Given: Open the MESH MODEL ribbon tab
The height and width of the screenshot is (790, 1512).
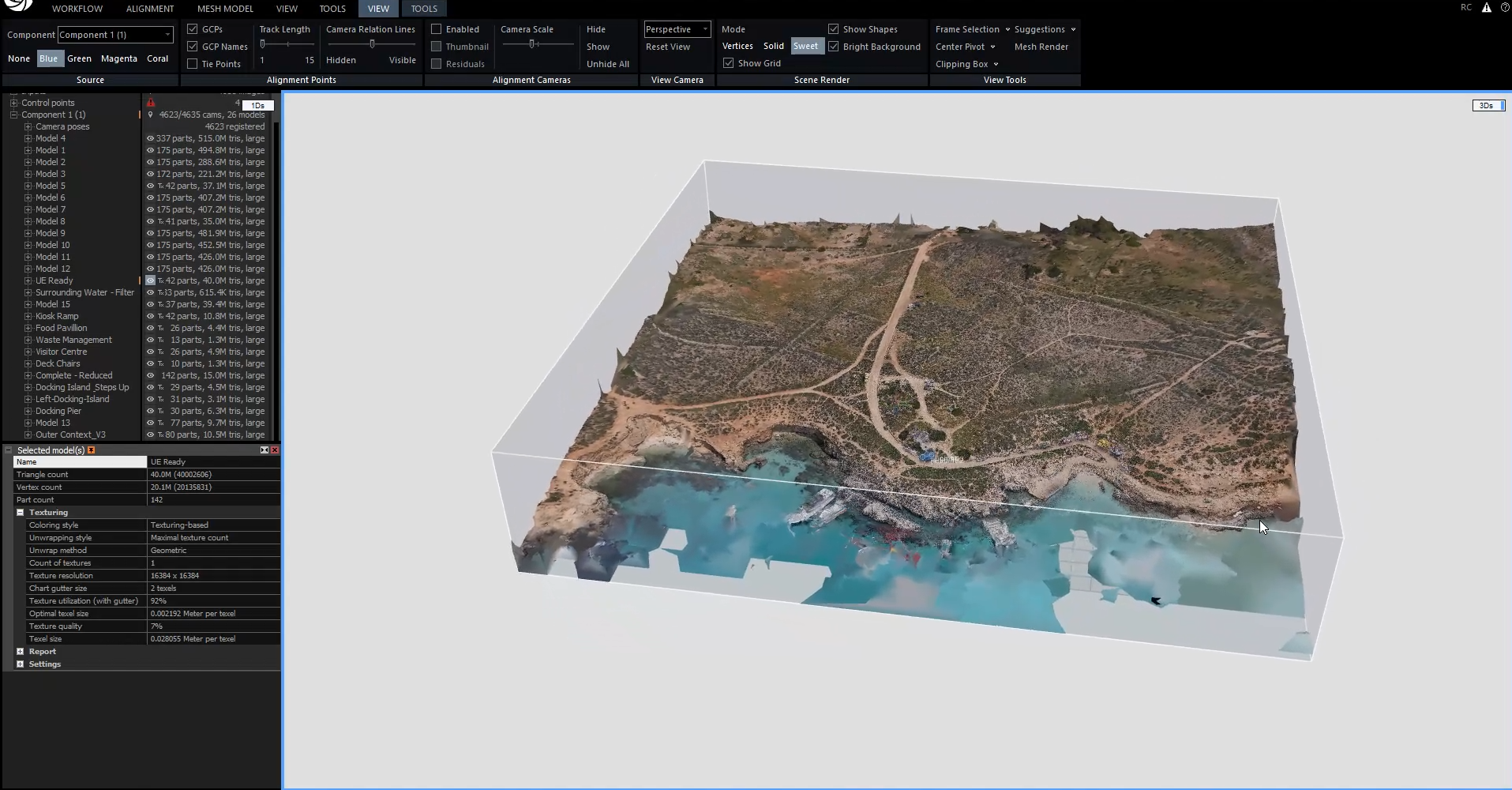Looking at the screenshot, I should coord(225,9).
